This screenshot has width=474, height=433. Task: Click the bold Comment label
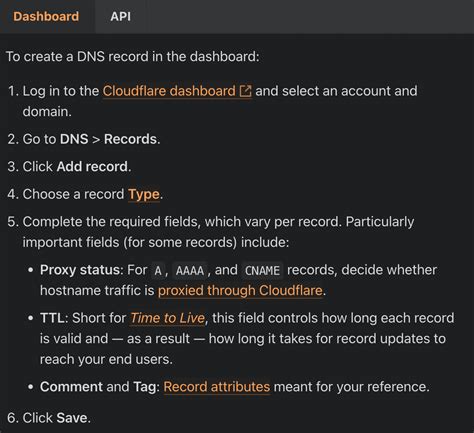click(x=71, y=387)
